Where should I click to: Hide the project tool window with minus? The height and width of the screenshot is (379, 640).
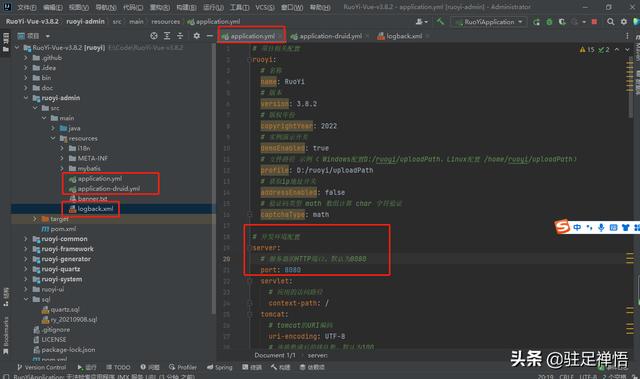[209, 36]
